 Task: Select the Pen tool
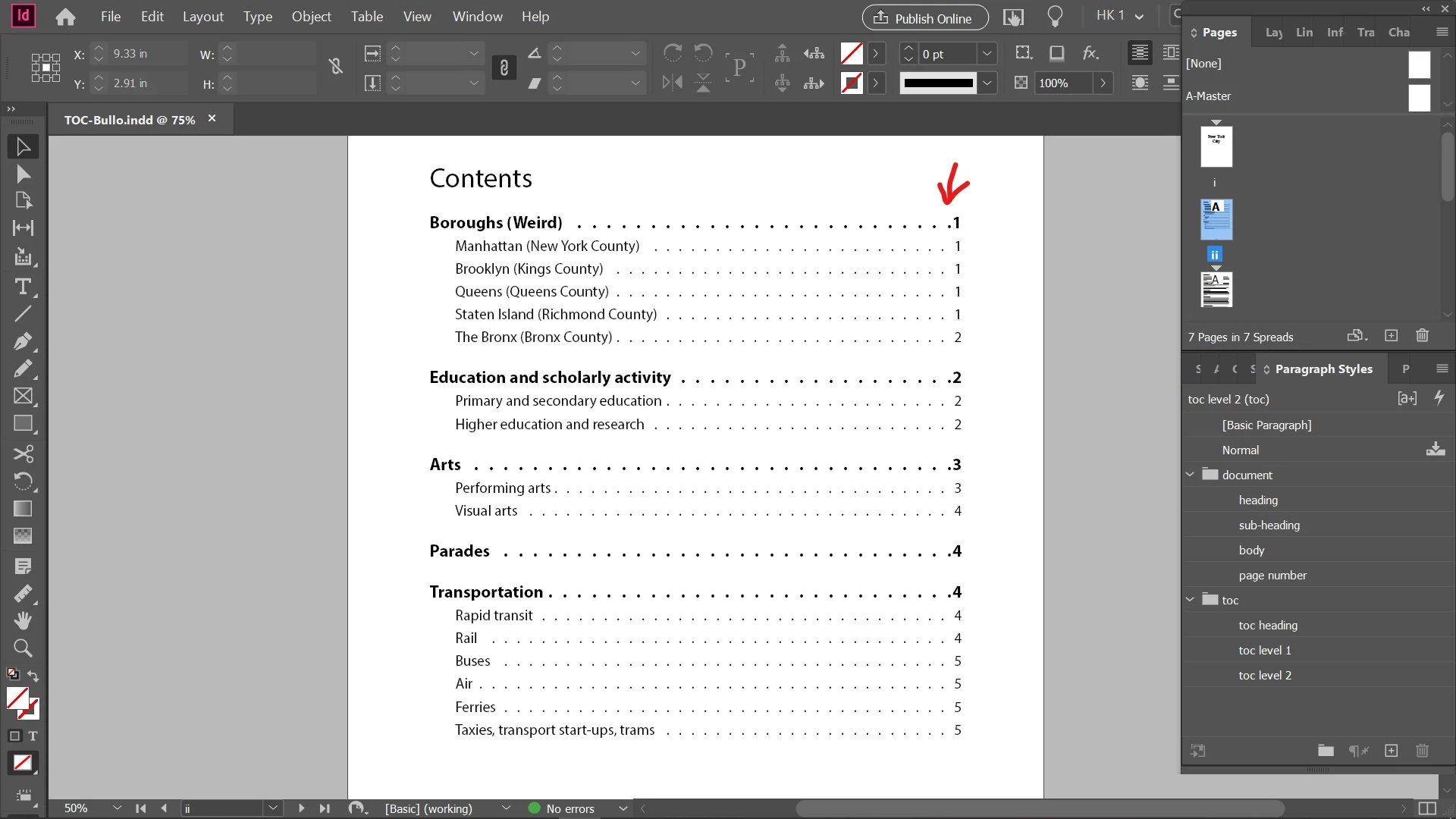click(x=23, y=340)
